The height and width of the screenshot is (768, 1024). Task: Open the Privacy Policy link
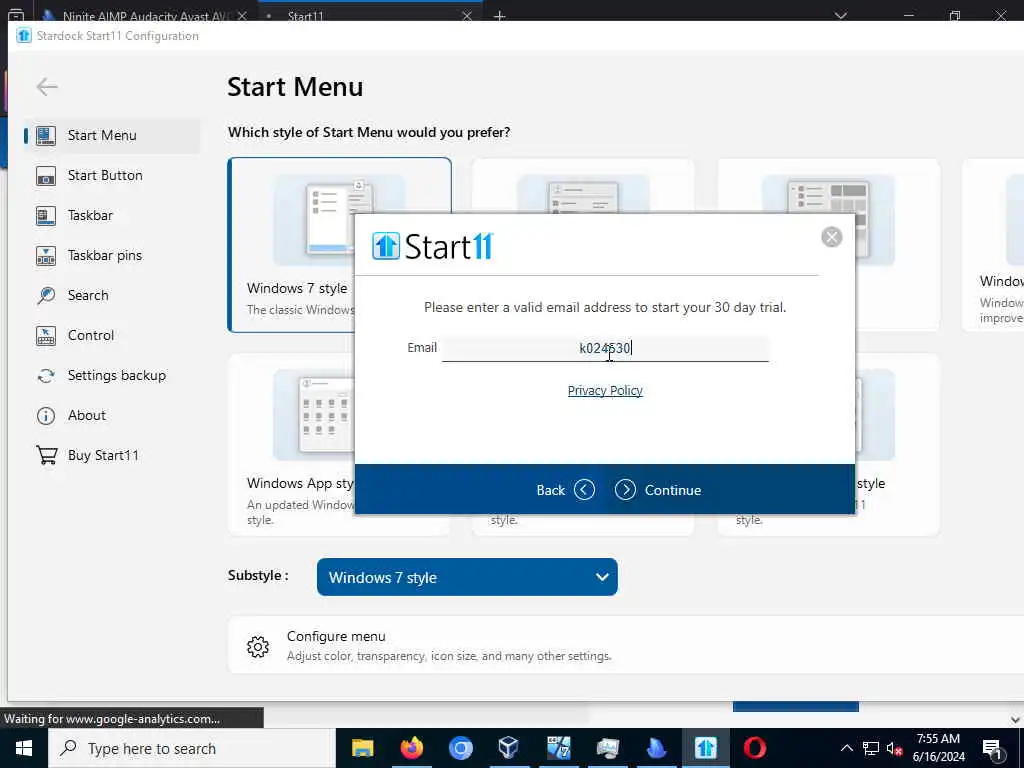tap(605, 391)
